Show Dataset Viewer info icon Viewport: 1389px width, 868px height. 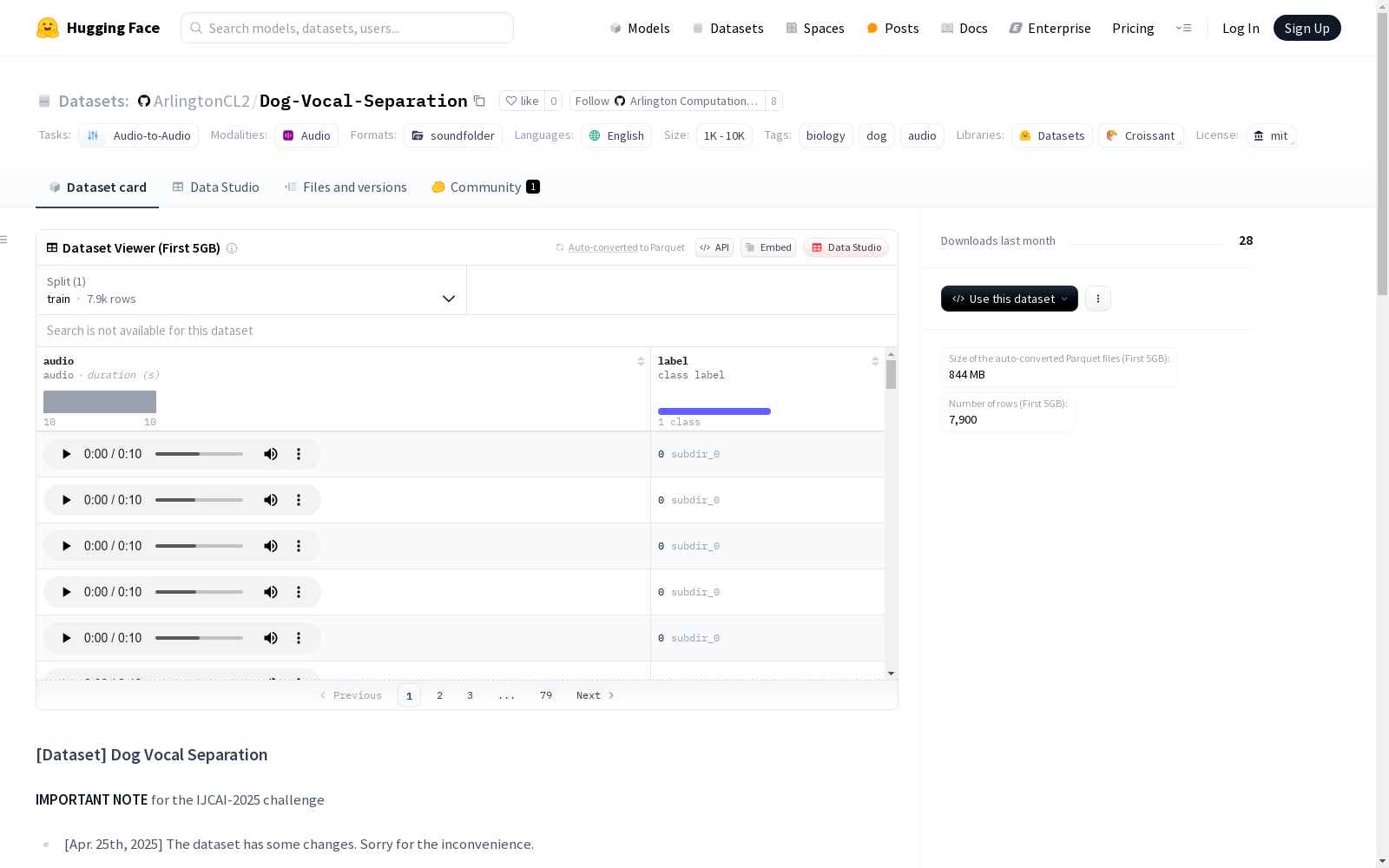232,248
